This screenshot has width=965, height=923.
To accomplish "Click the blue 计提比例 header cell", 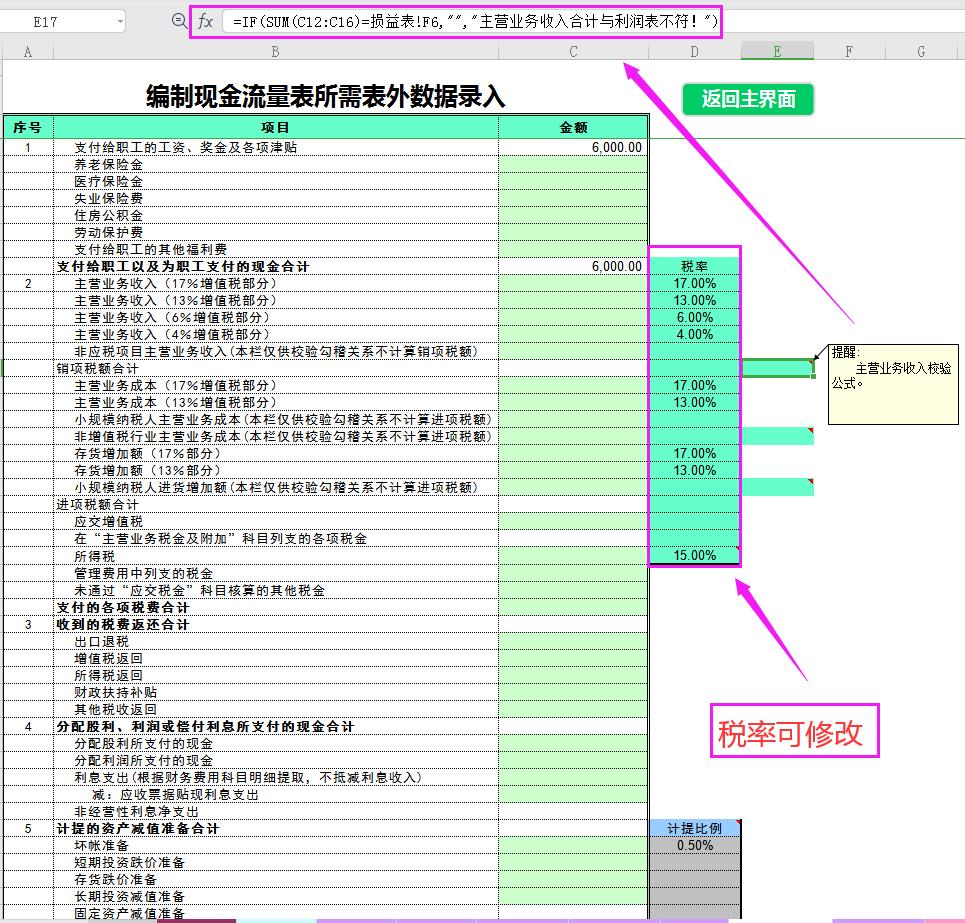I will click(x=695, y=828).
